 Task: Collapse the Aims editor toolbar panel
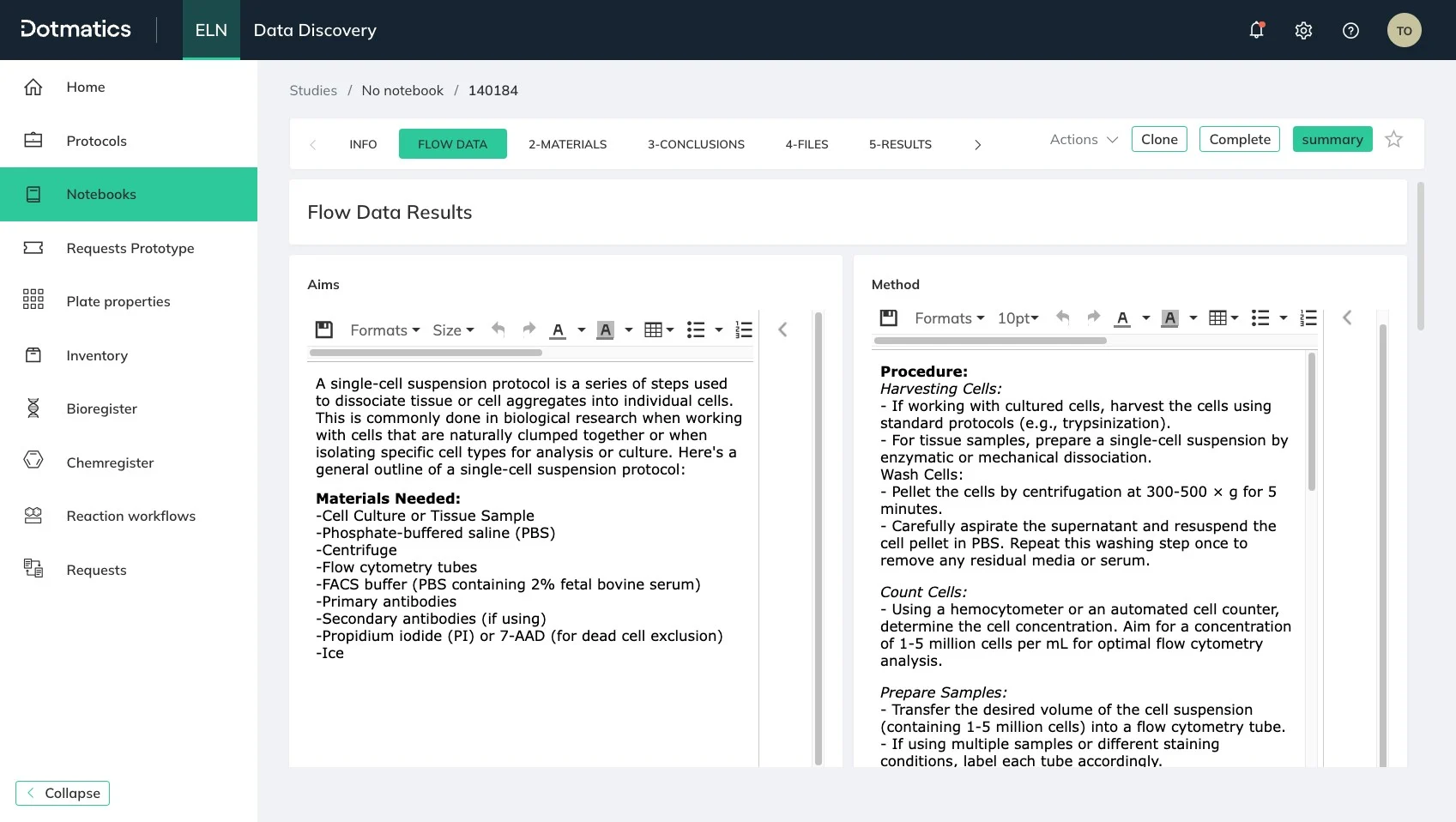(x=782, y=329)
